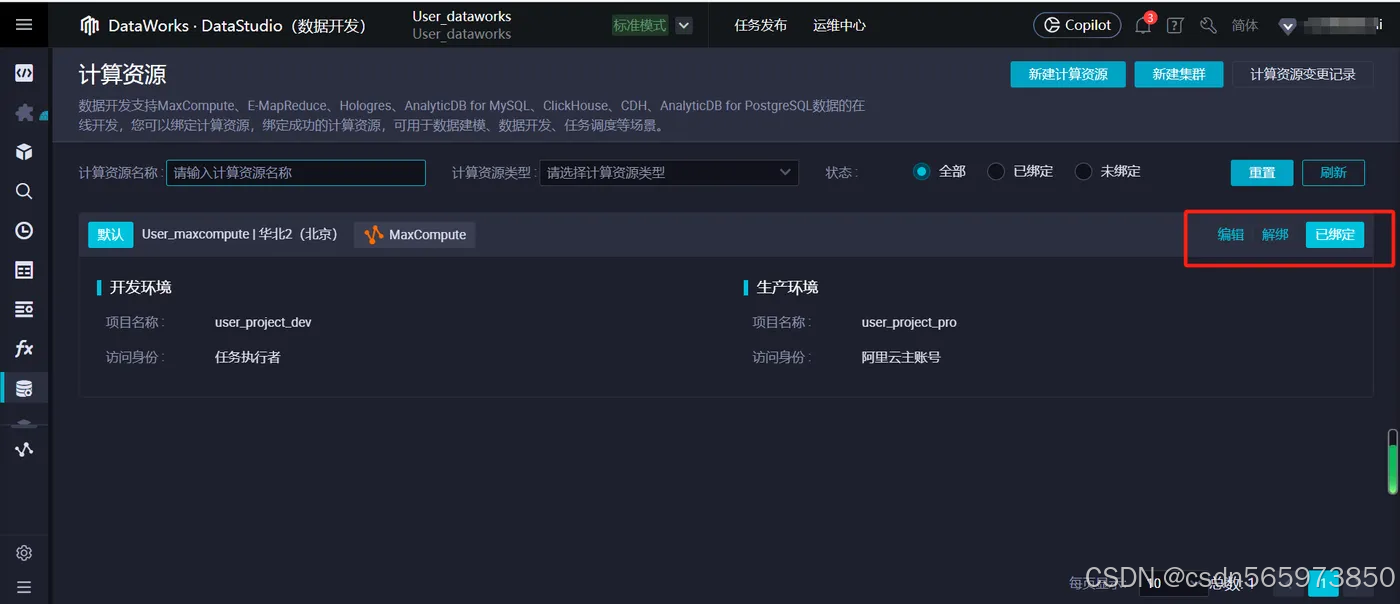Open the workflow nodes sidebar icon
This screenshot has height=604, width=1400.
(x=24, y=449)
